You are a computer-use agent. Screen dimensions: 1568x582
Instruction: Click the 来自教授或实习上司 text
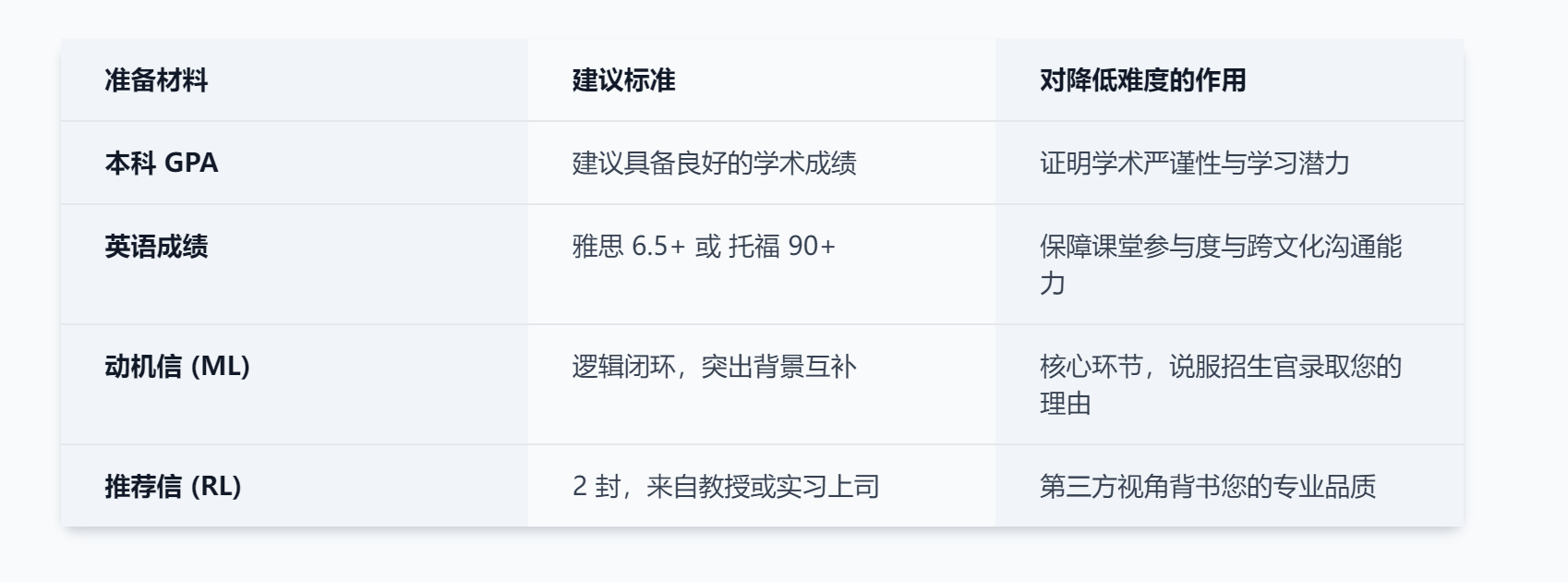[763, 487]
